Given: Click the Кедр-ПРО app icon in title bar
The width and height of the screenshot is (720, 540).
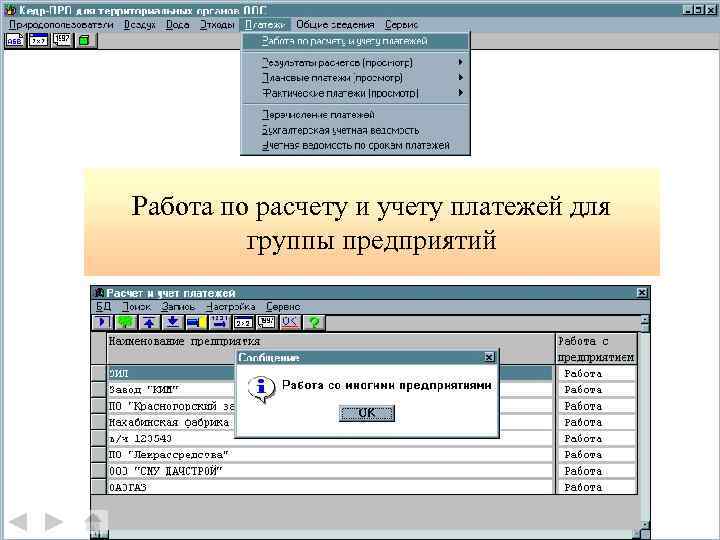Looking at the screenshot, I should tap(9, 10).
